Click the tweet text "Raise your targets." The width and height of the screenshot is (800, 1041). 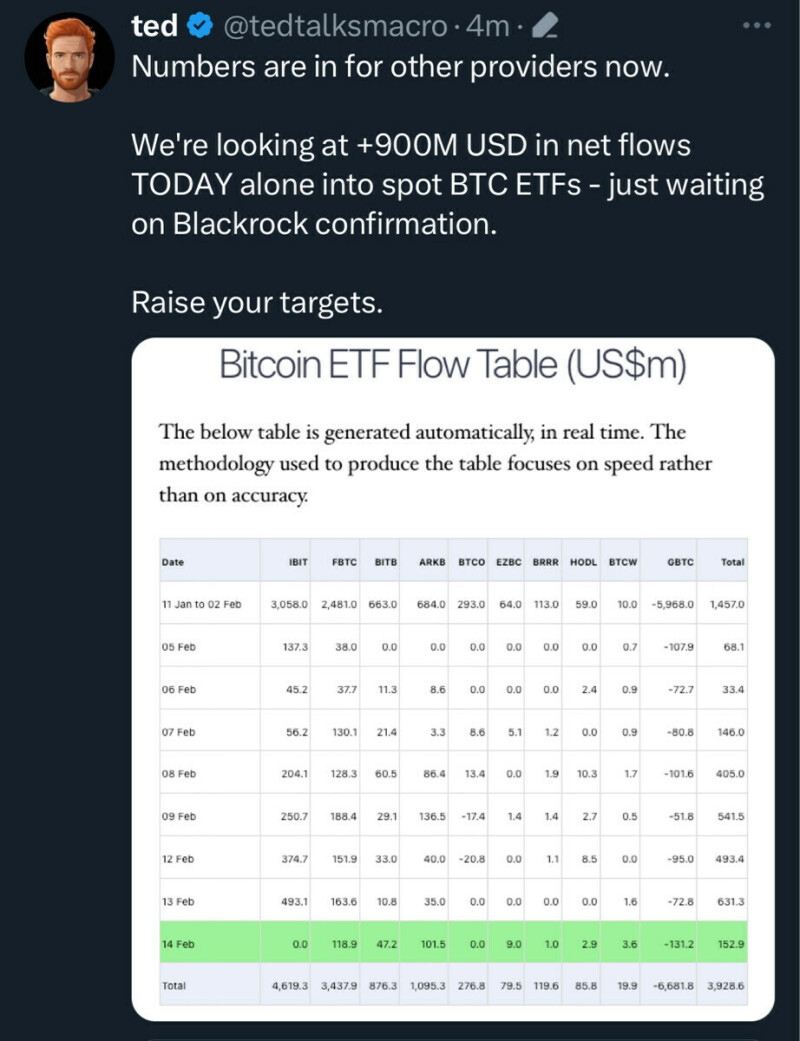click(257, 301)
